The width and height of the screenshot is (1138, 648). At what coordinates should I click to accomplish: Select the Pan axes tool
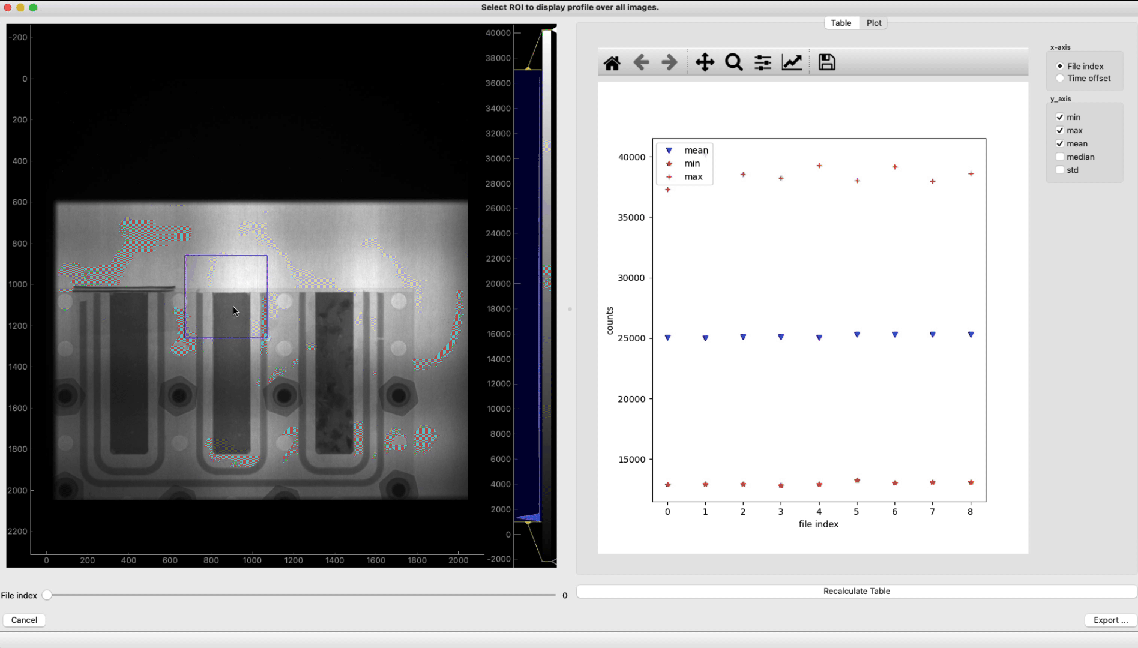tap(704, 63)
